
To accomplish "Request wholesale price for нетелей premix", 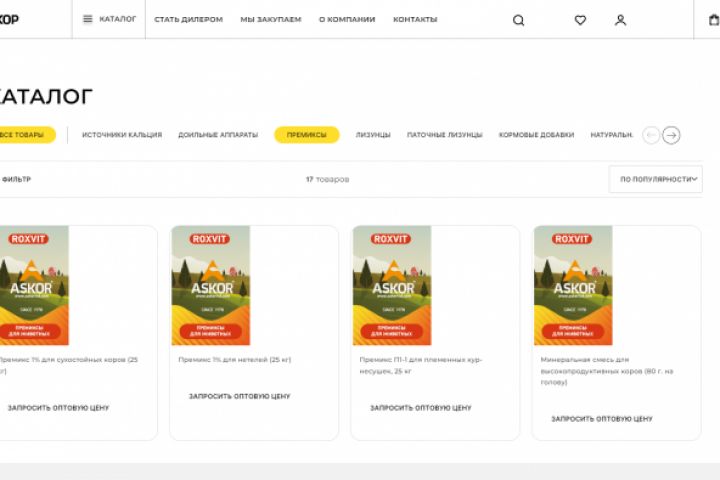I will [x=239, y=396].
